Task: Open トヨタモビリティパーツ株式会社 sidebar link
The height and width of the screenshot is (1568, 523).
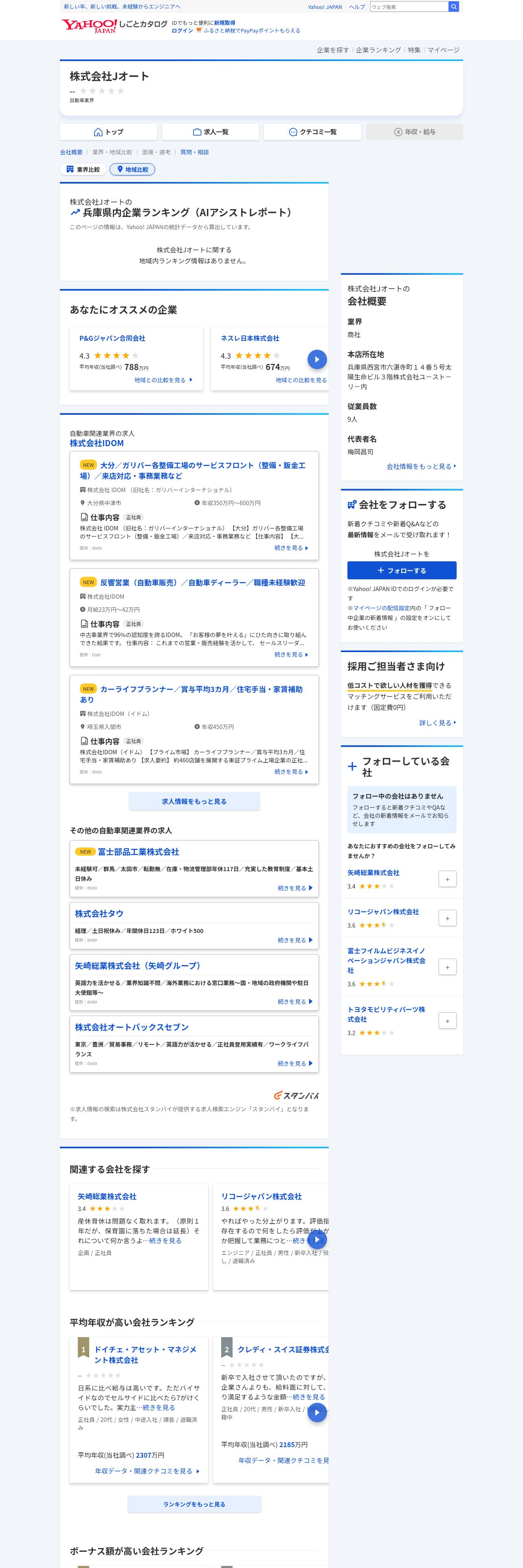Action: click(386, 1014)
